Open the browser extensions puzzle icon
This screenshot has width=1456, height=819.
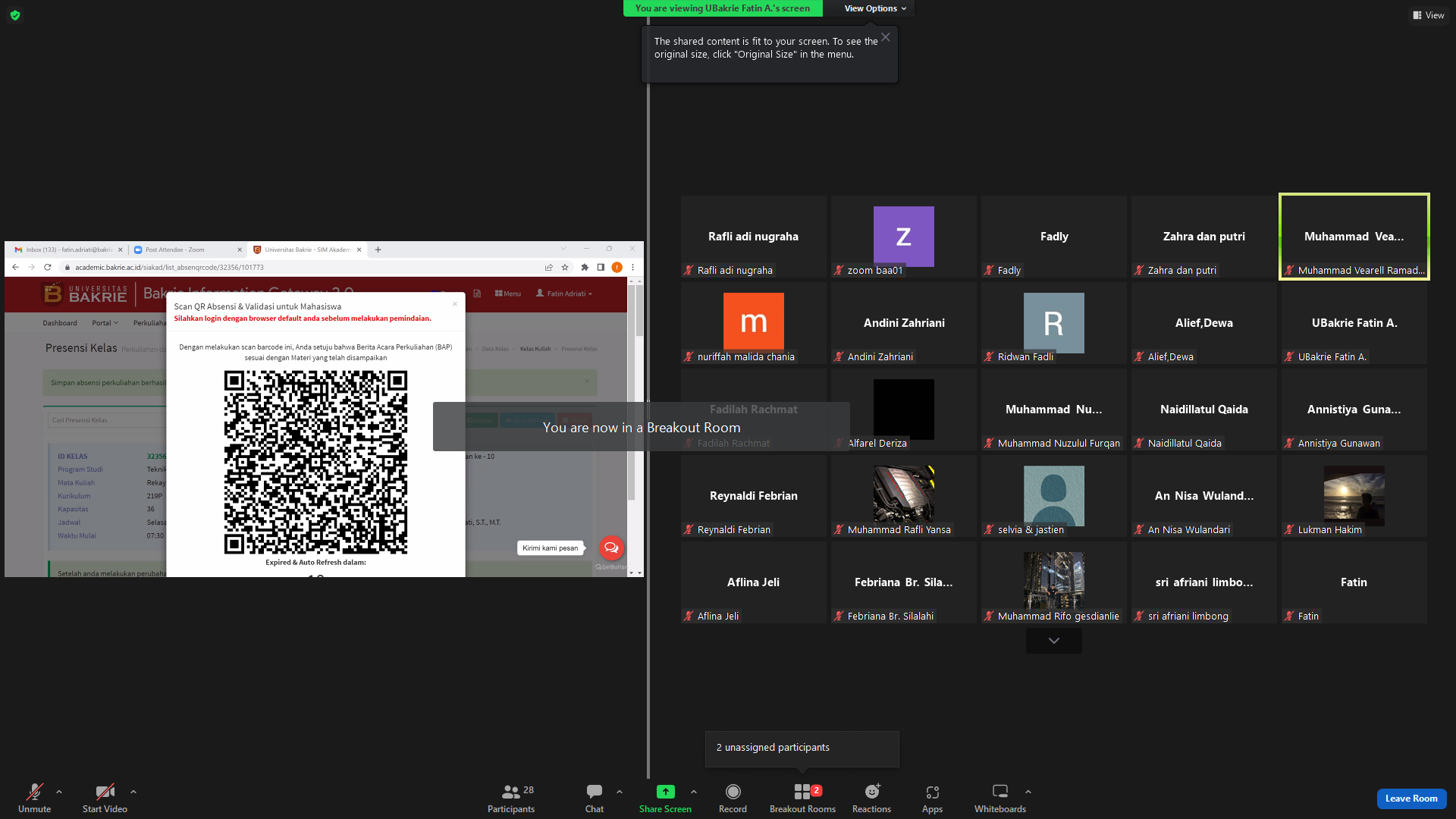point(585,267)
